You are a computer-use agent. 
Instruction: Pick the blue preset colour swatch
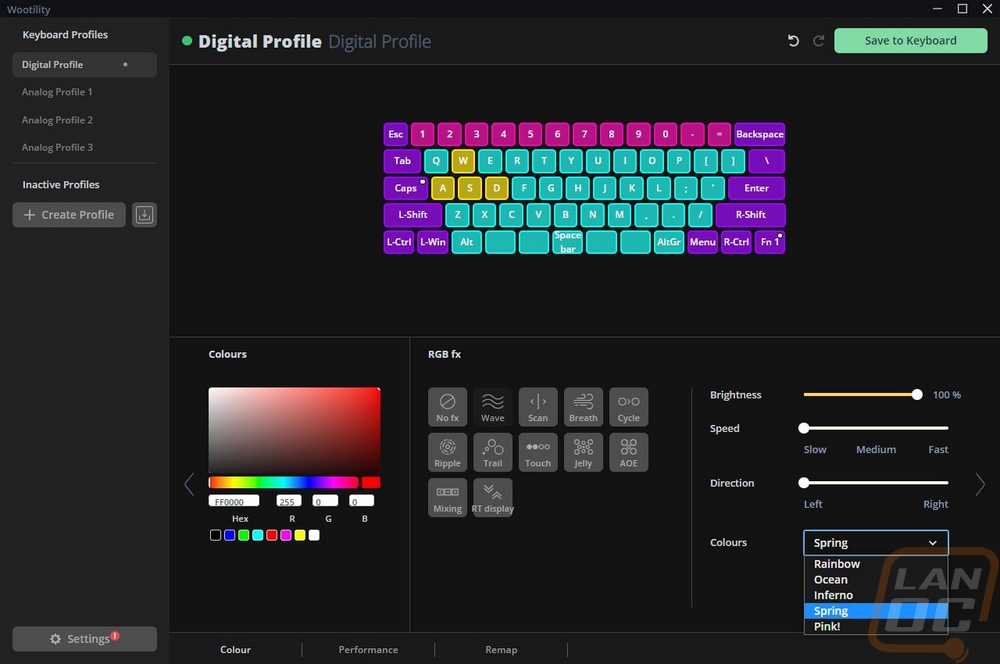230,535
